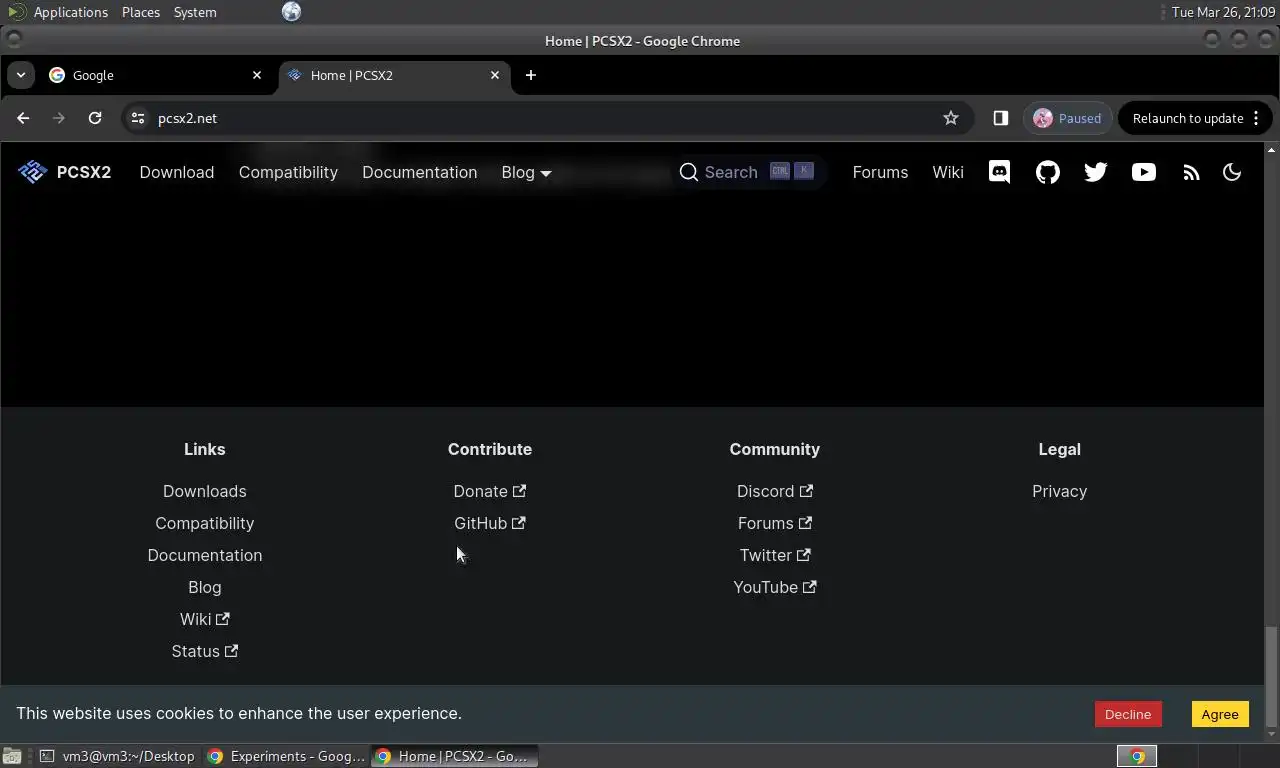Reload the pcsx2.net page
The width and height of the screenshot is (1280, 768).
[95, 118]
